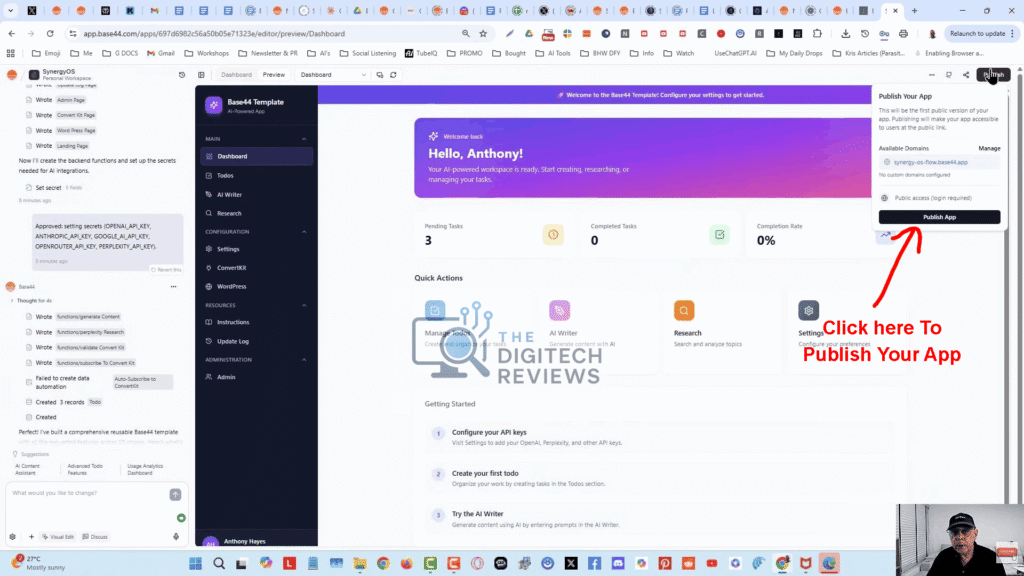Click the share icon near the Publish button
This screenshot has width=1024, height=576.
click(965, 75)
